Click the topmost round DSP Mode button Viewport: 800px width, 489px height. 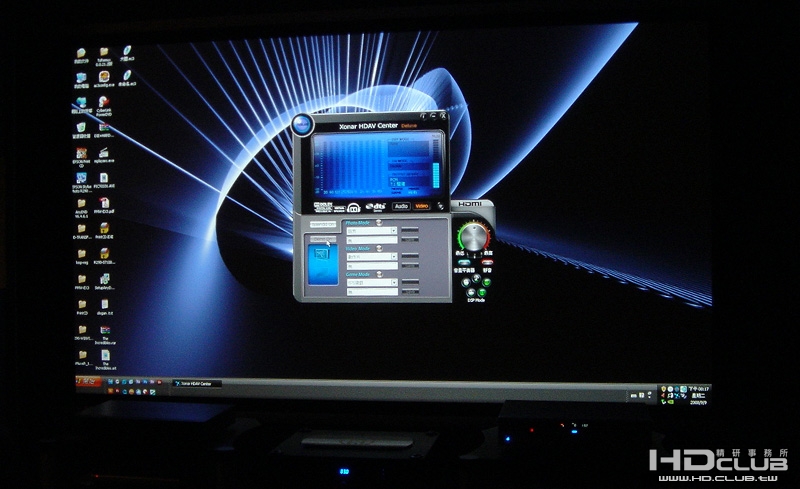476,278
